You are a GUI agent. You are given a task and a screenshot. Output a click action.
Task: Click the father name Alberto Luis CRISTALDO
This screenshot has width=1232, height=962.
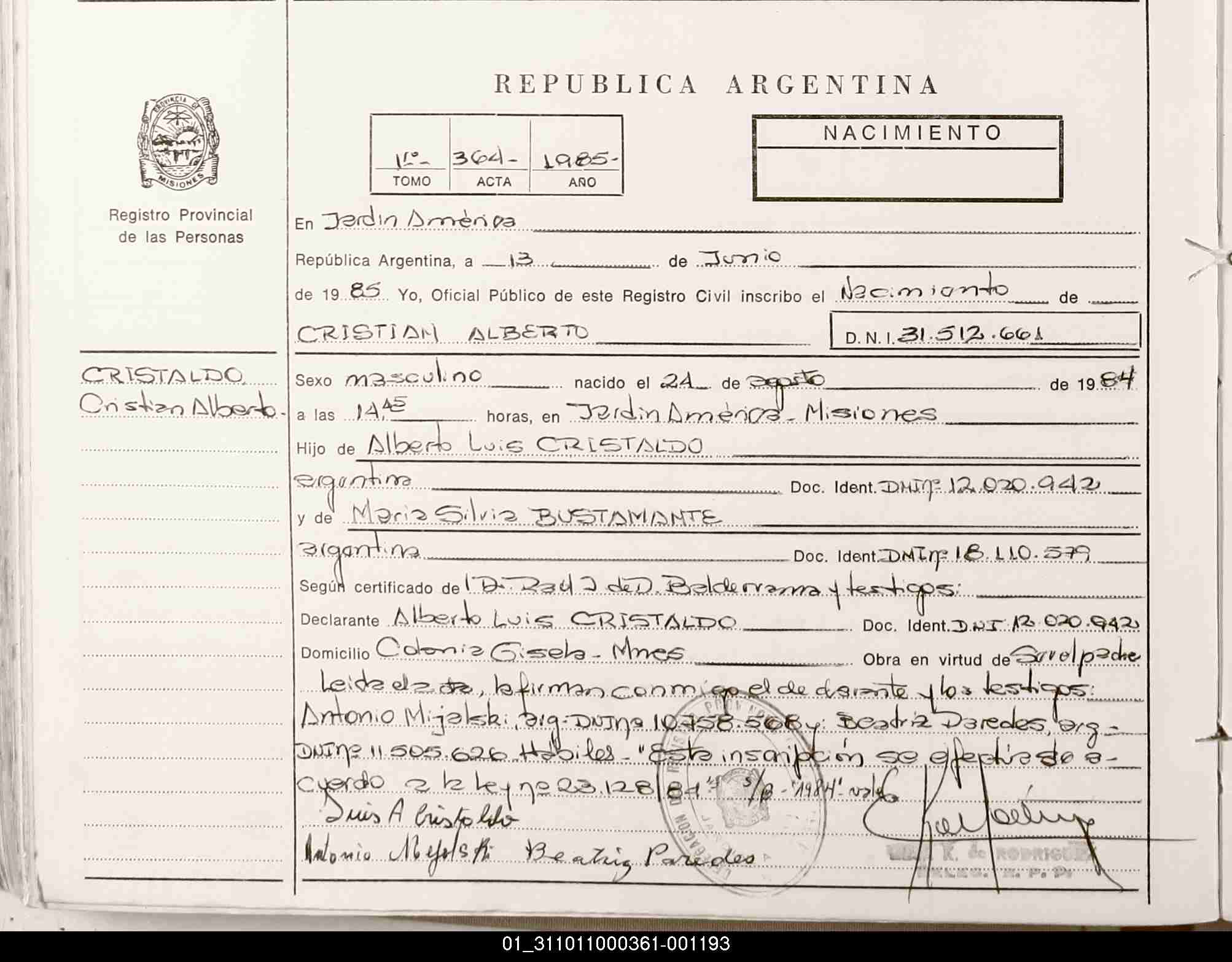[534, 445]
